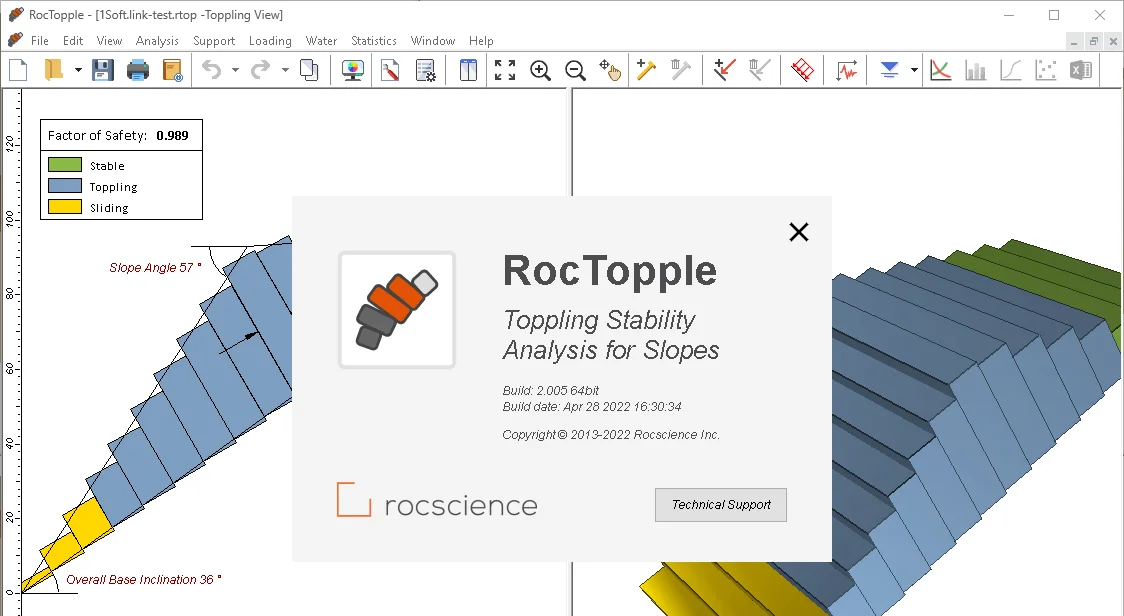Screen dimensions: 1124x616
Task: Click the Technical Support button
Action: tap(720, 505)
